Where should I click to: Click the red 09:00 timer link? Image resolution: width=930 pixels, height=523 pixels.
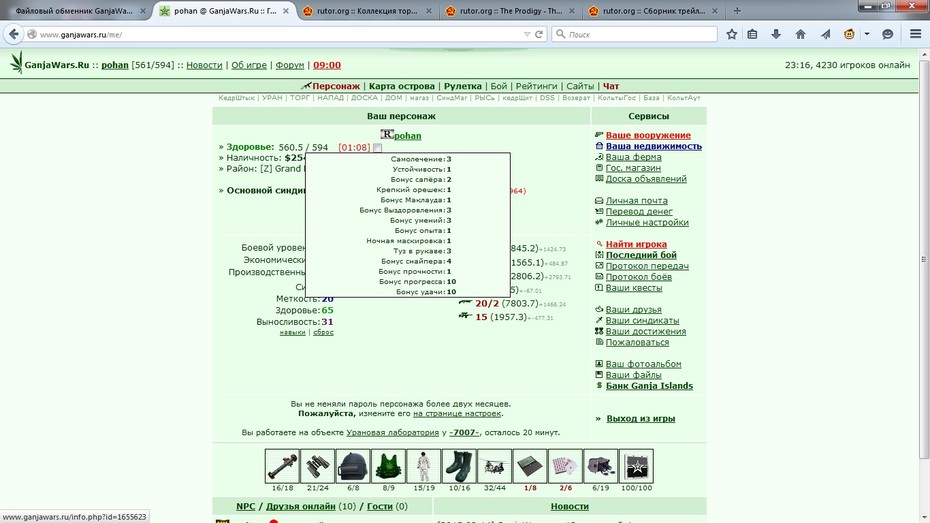pos(327,65)
